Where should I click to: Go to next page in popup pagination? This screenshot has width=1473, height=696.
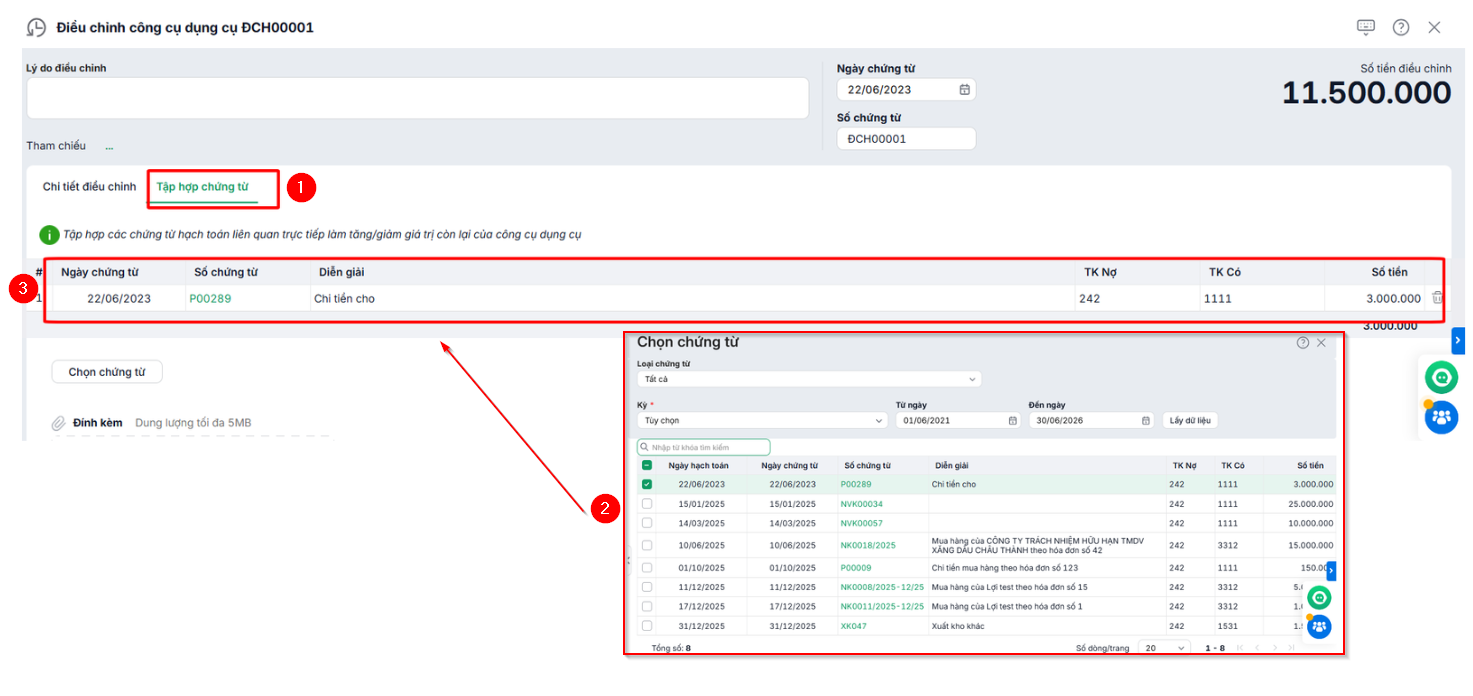point(1274,648)
